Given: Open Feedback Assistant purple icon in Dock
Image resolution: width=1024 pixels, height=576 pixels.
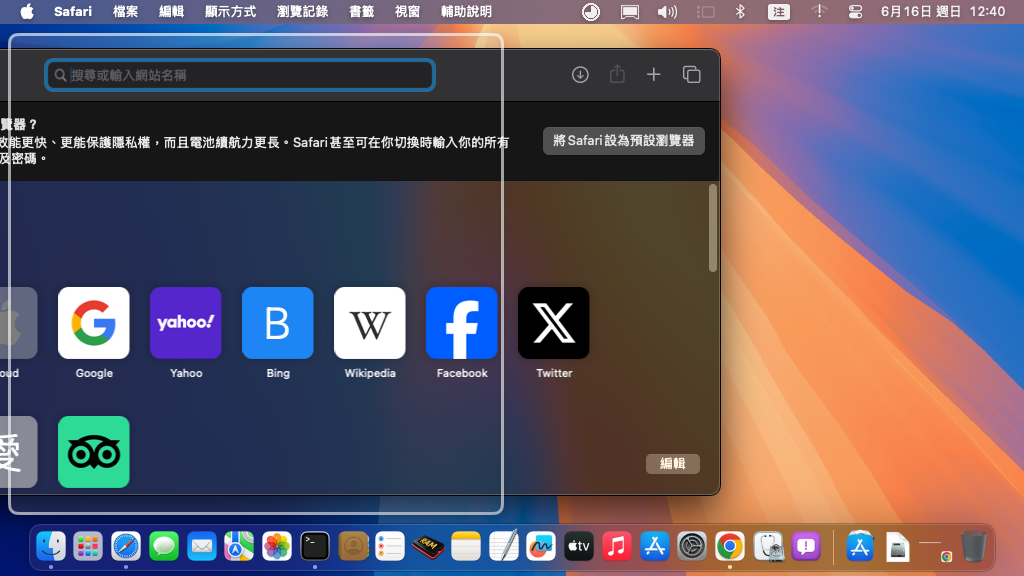Looking at the screenshot, I should 806,546.
